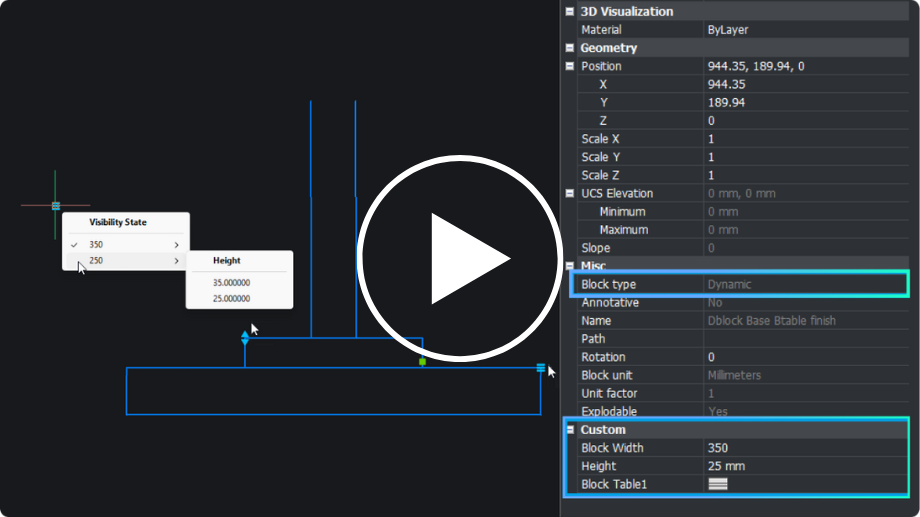Screen dimensions: 920x517
Task: Edit the Rotation value field
Action: (806, 357)
